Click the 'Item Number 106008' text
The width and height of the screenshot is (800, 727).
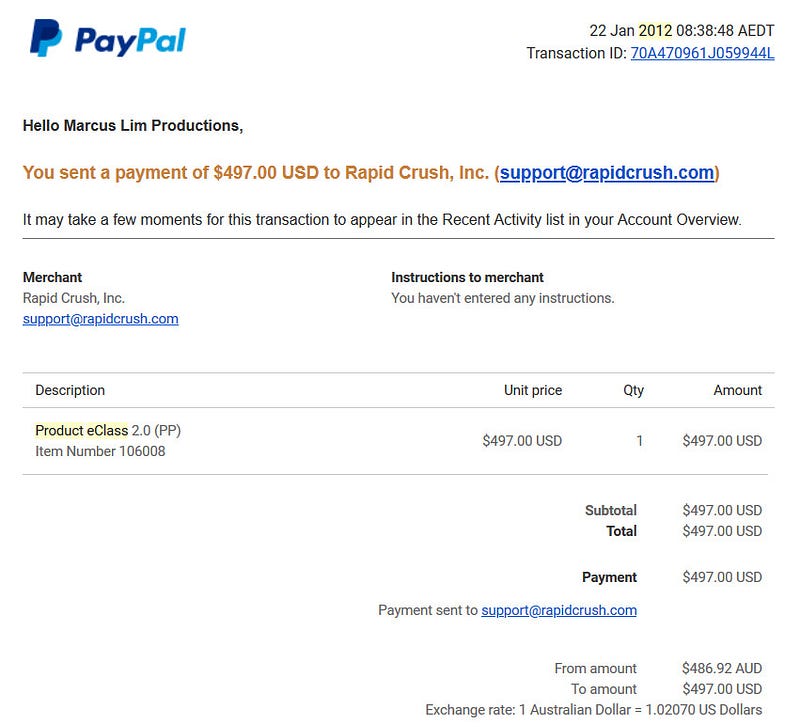pyautogui.click(x=100, y=451)
